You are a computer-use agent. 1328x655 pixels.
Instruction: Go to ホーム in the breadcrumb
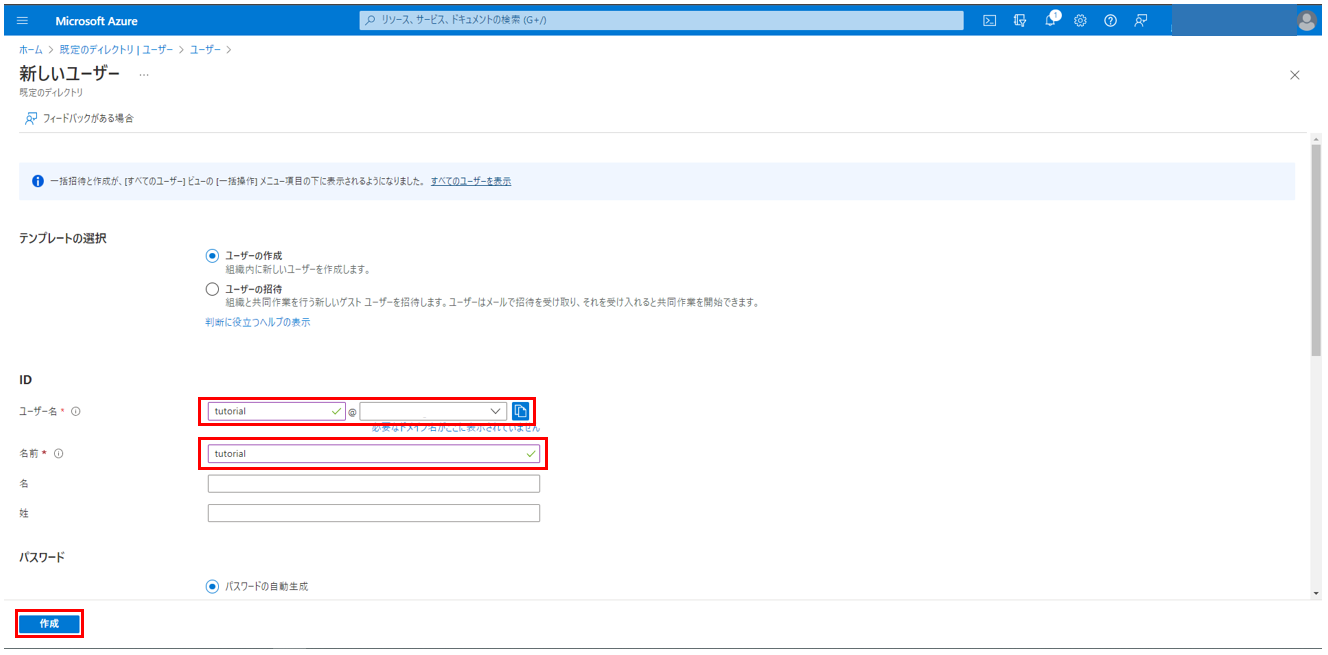[30, 49]
